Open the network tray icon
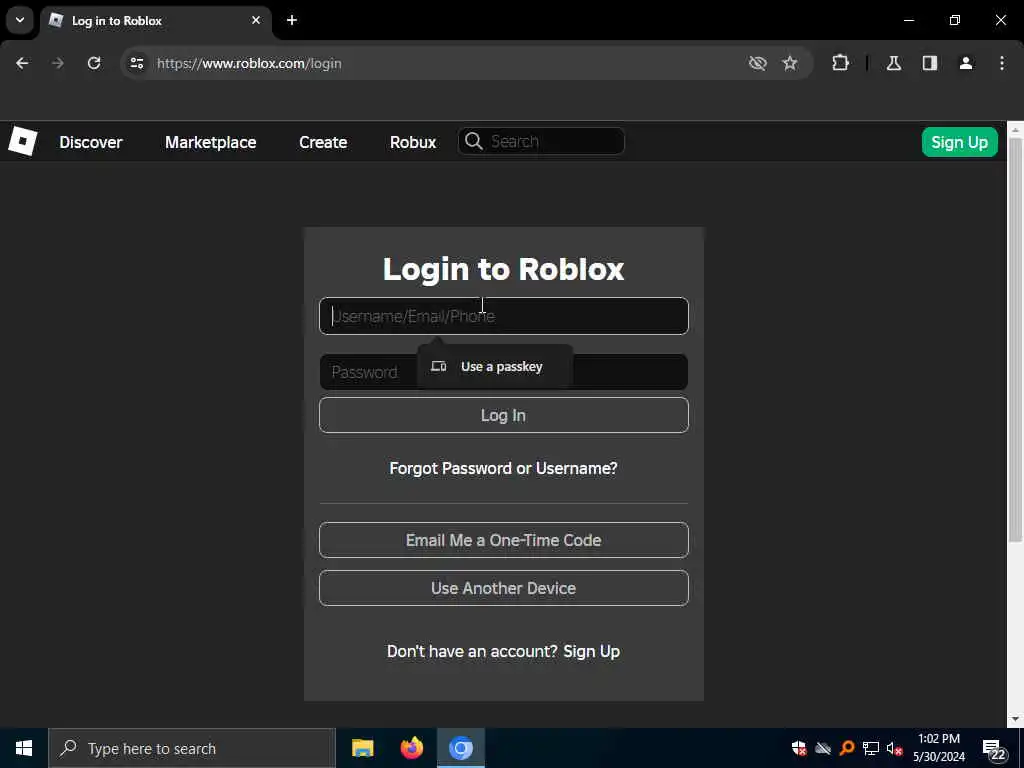Screen dimensions: 1024x768 [x=871, y=748]
